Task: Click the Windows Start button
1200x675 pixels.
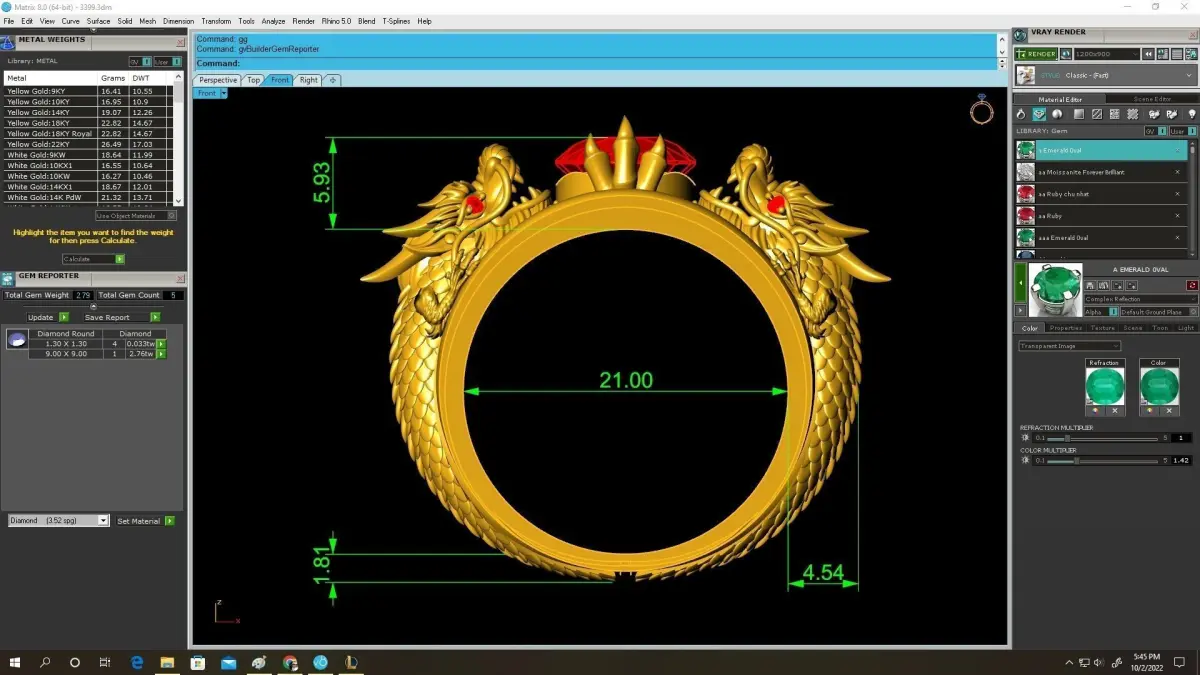Action: [x=15, y=662]
